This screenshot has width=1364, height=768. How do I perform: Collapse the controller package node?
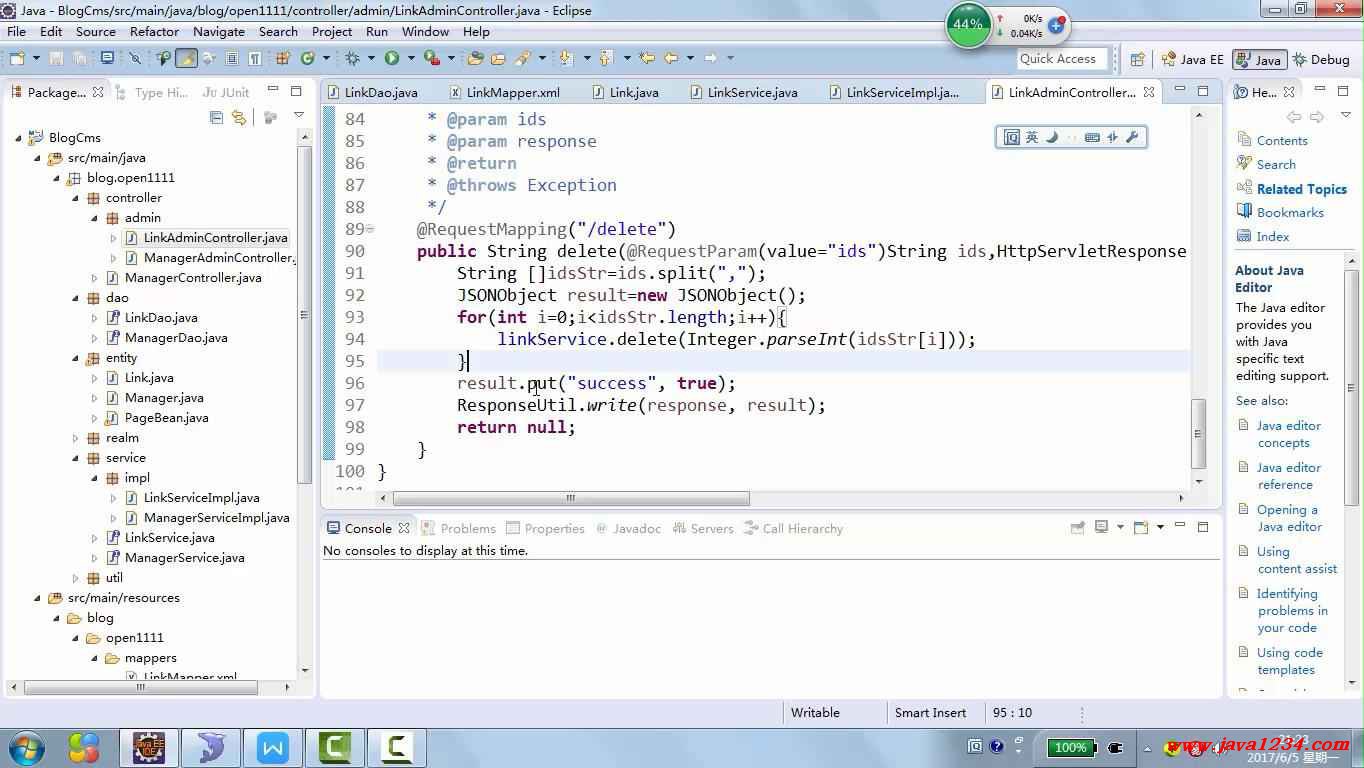[x=75, y=197]
